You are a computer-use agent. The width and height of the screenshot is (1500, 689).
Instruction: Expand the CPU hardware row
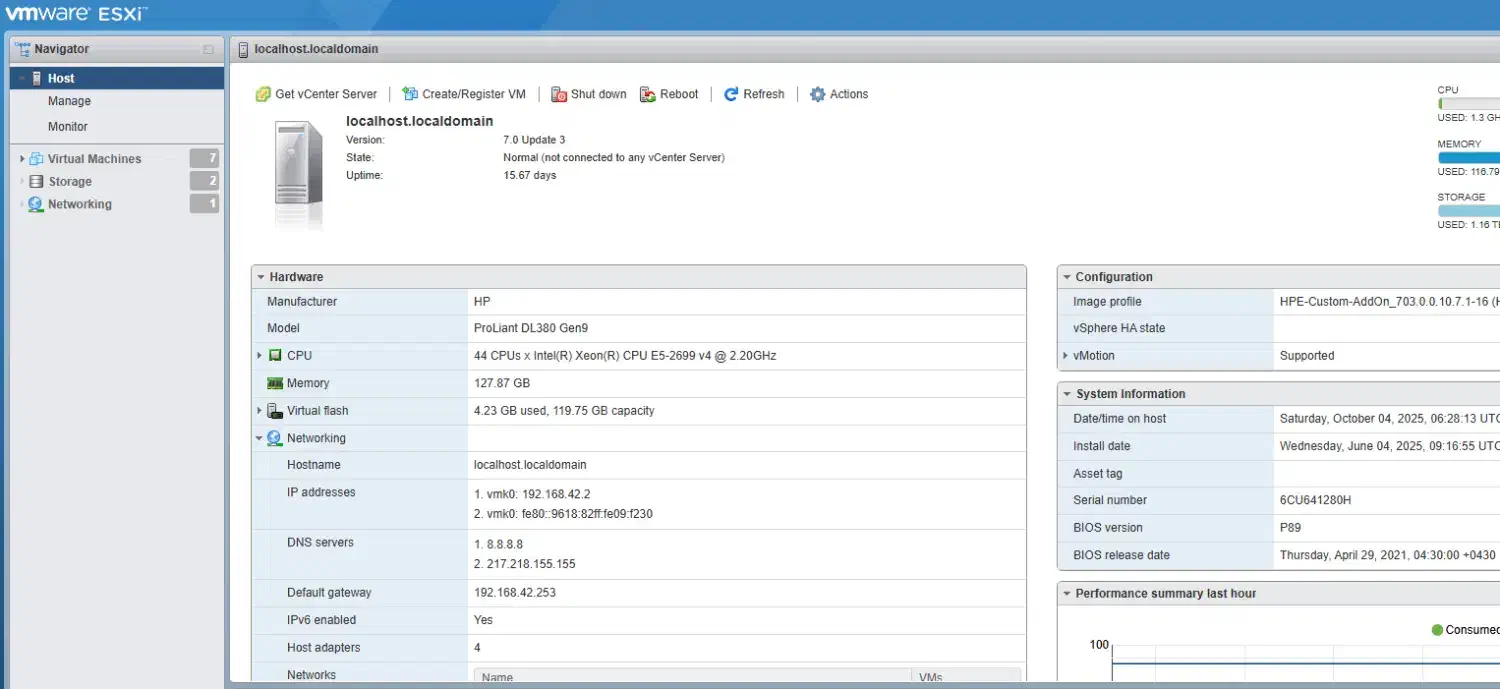click(x=260, y=355)
